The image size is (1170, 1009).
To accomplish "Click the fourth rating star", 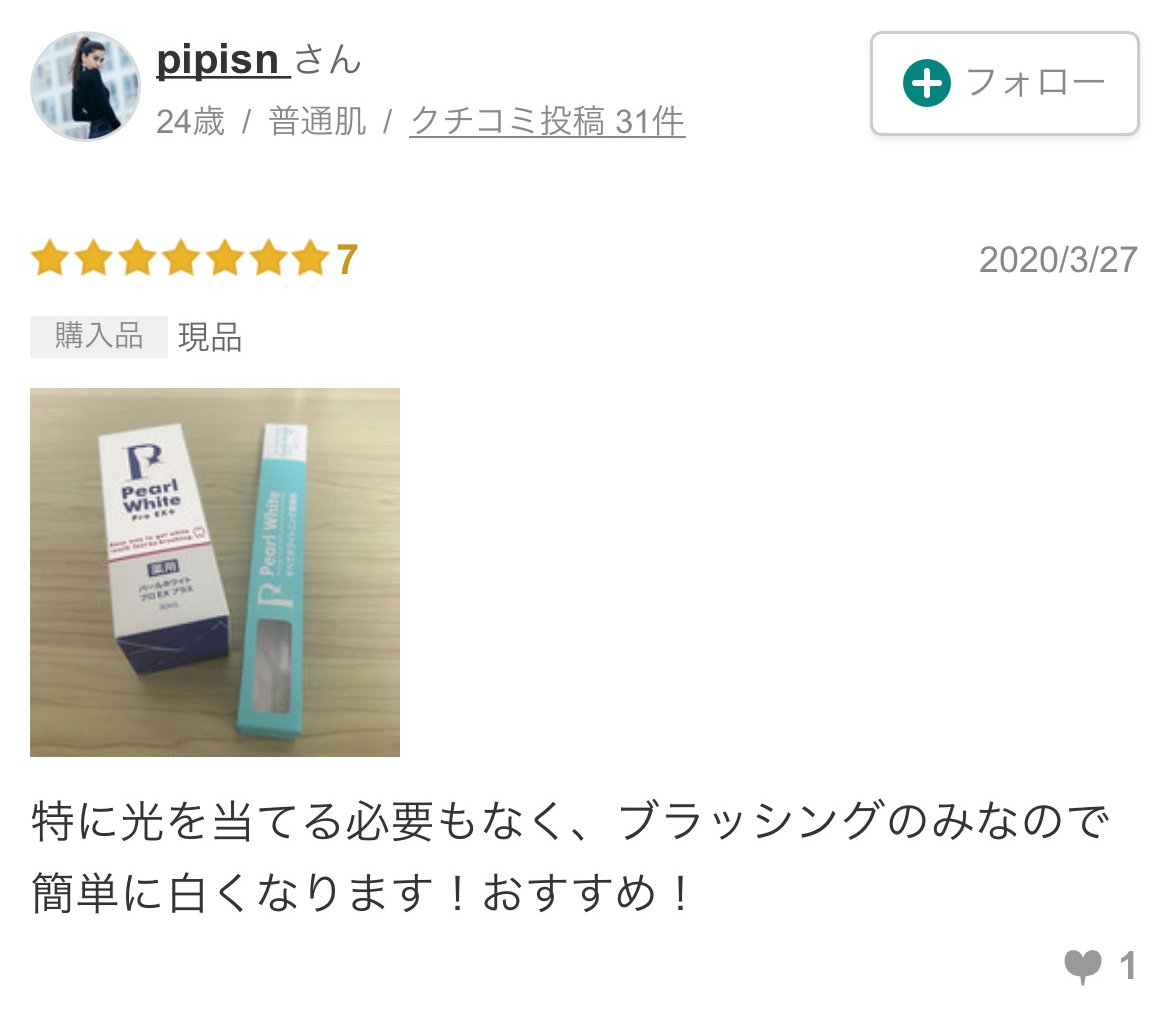I will point(181,258).
